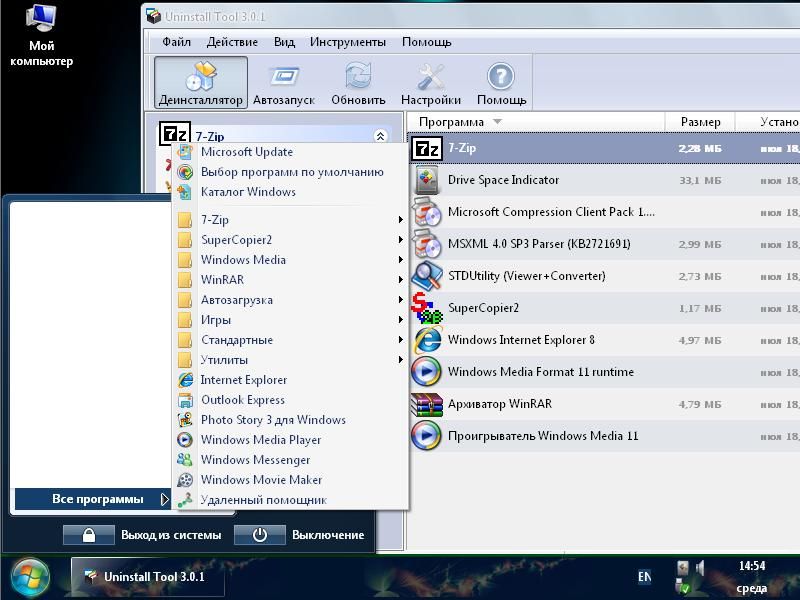800x600 pixels.
Task: Expand Автозагрузка folder submenu arrow
Action: point(401,300)
